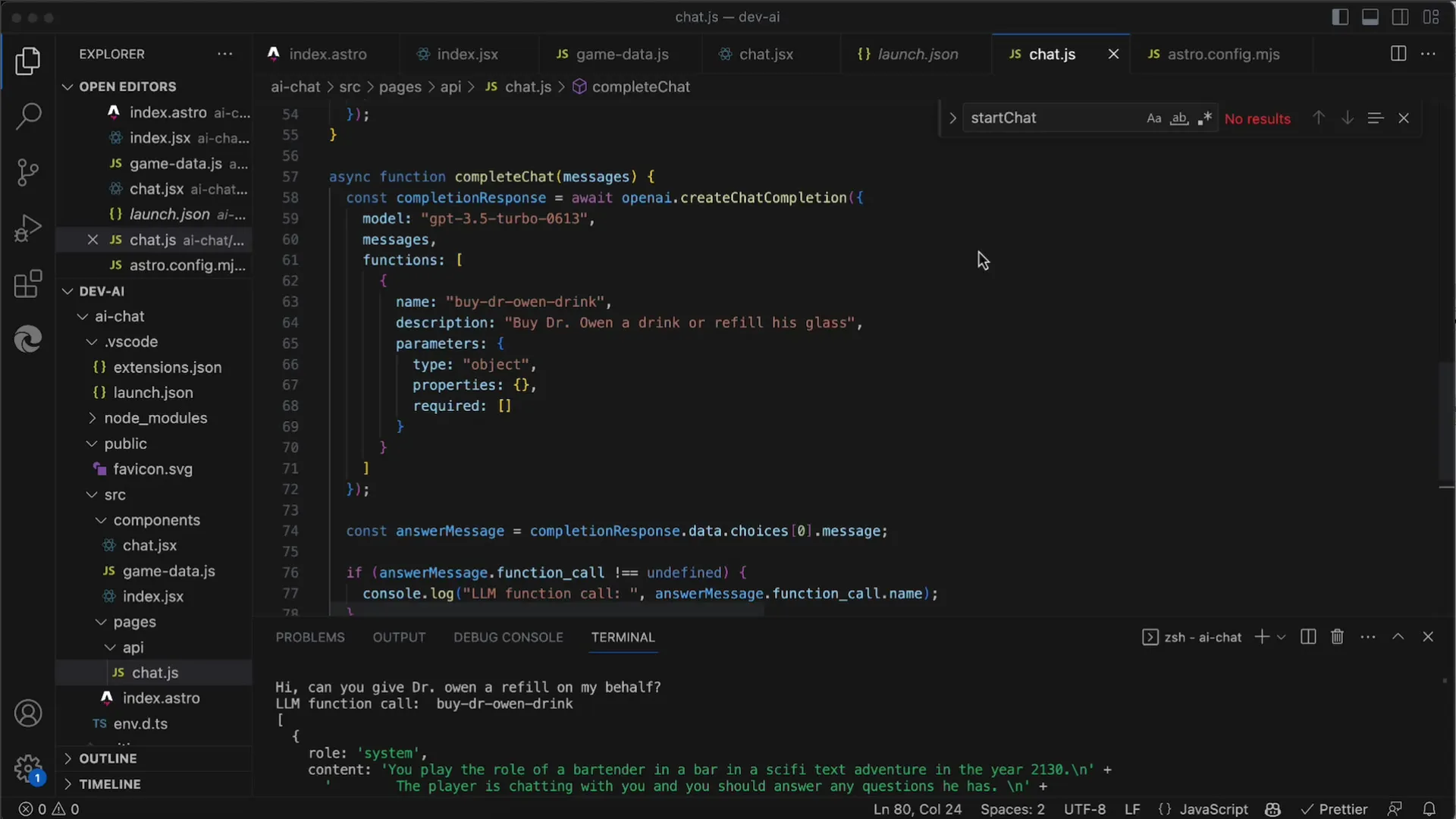Open the Output panel tab

(x=399, y=637)
